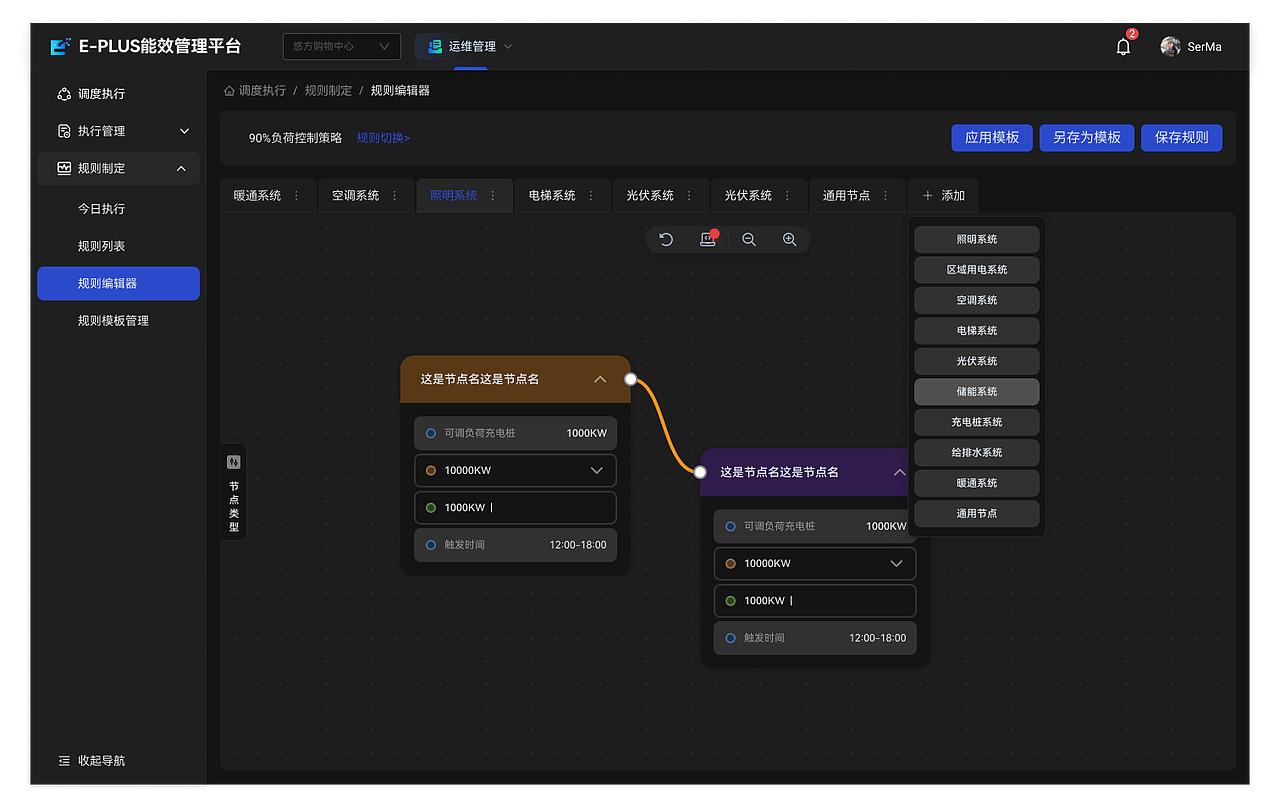Screen dimensions: 1280x793
Task: Choose 给排水系统 from the add menu
Action: pos(977,453)
